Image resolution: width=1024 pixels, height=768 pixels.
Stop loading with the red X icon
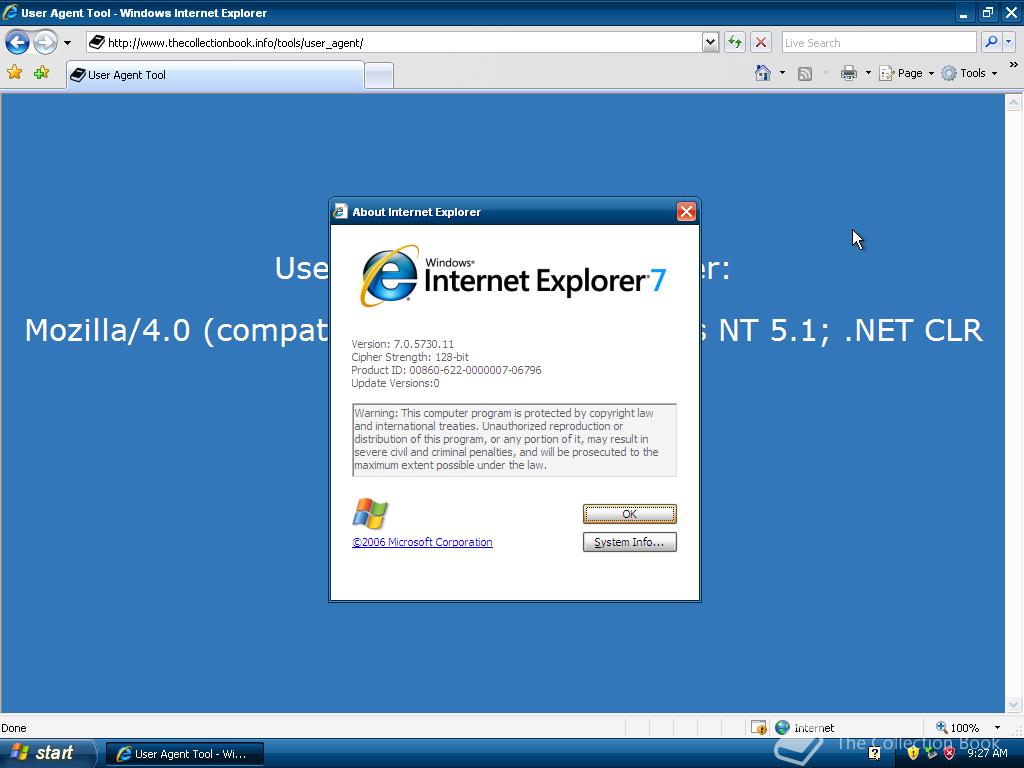tap(761, 43)
